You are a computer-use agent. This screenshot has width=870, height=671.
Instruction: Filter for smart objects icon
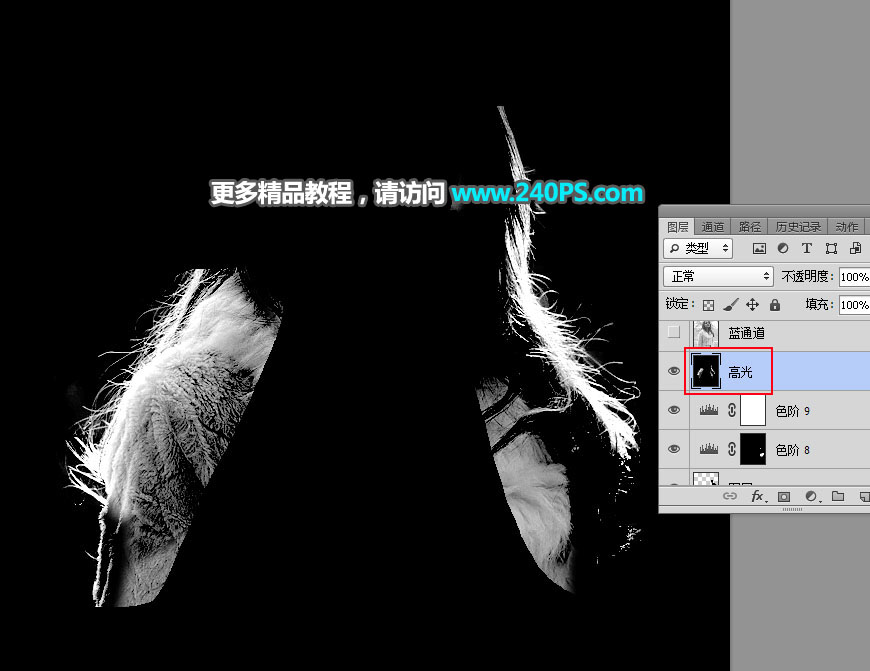[x=856, y=249]
